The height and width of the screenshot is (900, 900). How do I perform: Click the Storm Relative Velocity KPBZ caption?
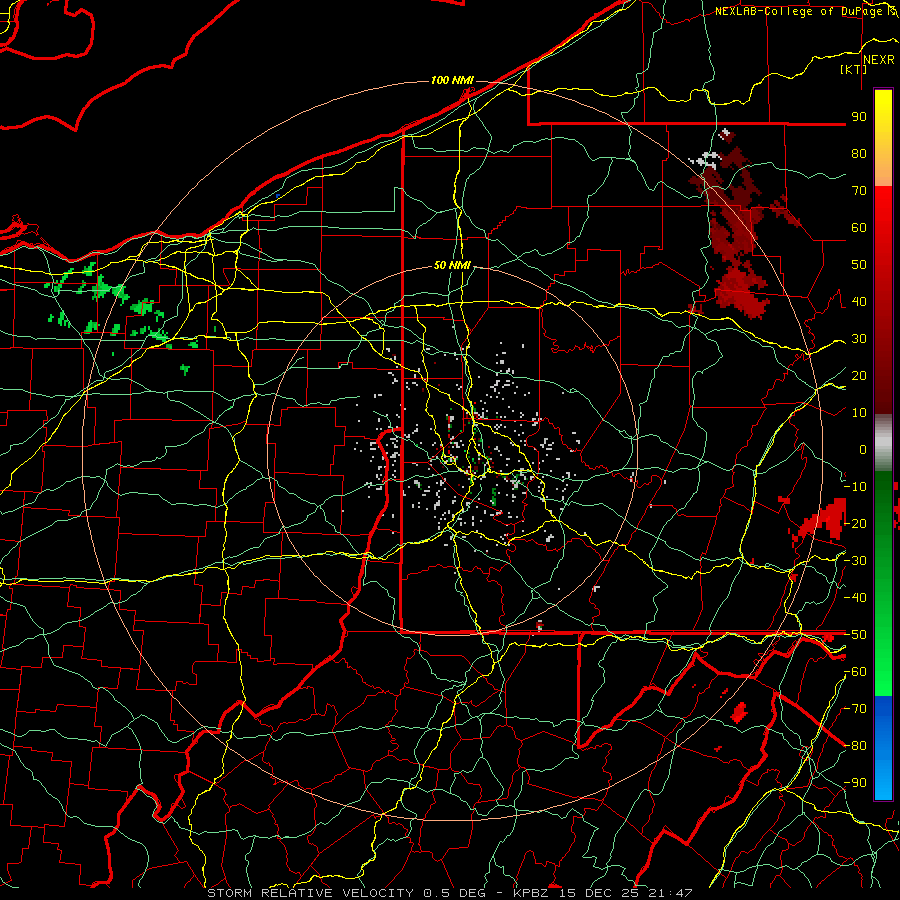tap(449, 893)
